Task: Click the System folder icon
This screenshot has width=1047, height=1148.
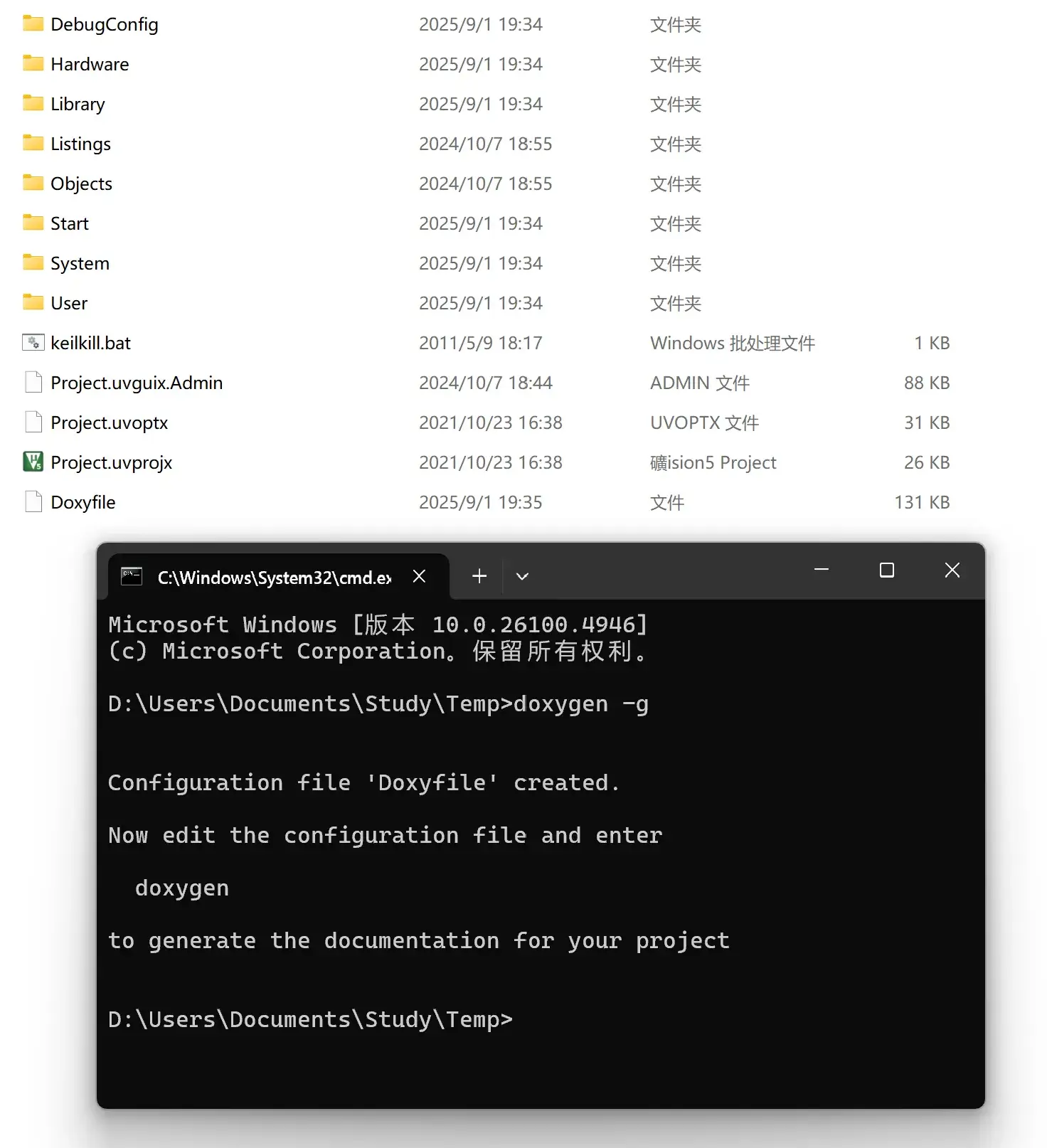Action: (x=33, y=263)
